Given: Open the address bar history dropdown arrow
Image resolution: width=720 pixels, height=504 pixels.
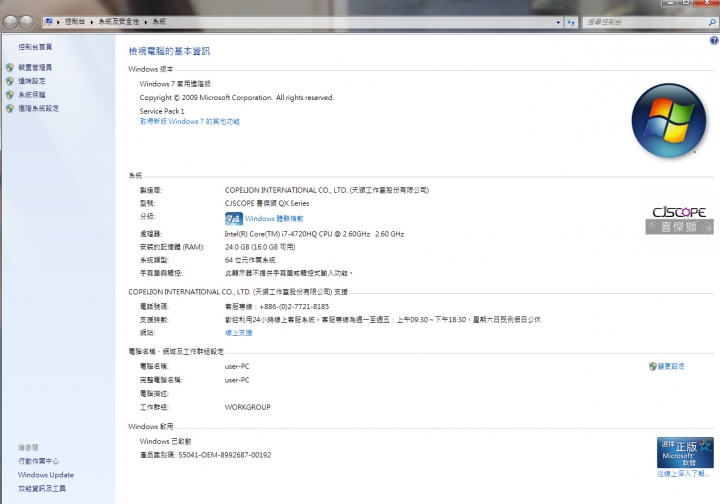Looking at the screenshot, I should (558, 22).
